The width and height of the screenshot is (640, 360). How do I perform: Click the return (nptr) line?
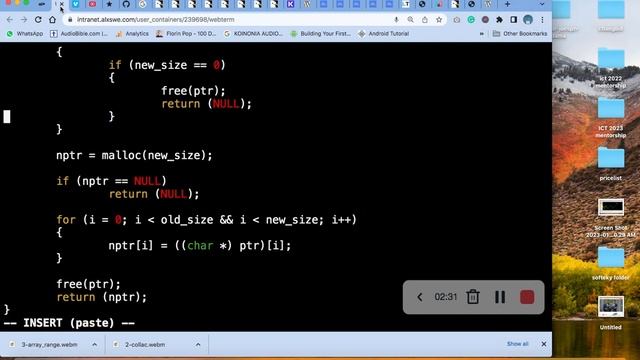pos(102,297)
